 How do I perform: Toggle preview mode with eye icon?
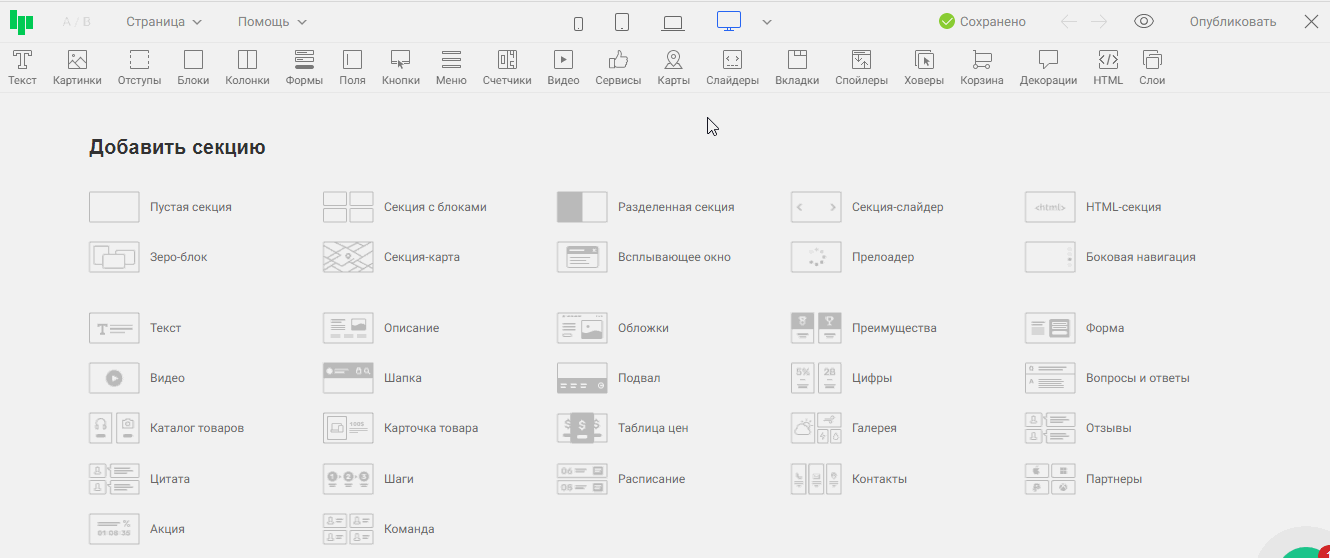(x=1144, y=22)
